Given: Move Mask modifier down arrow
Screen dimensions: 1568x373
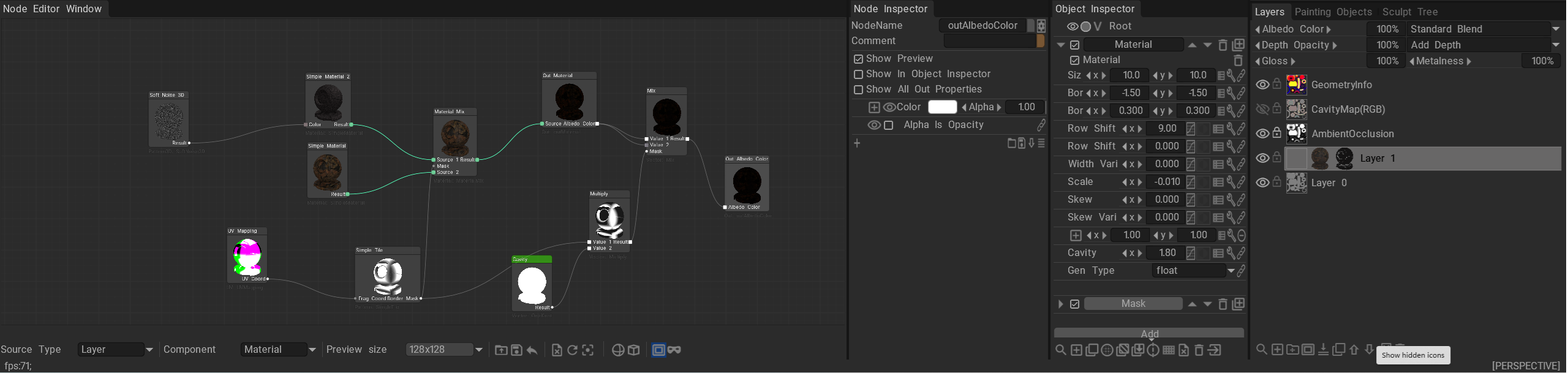Looking at the screenshot, I should click(x=1207, y=304).
